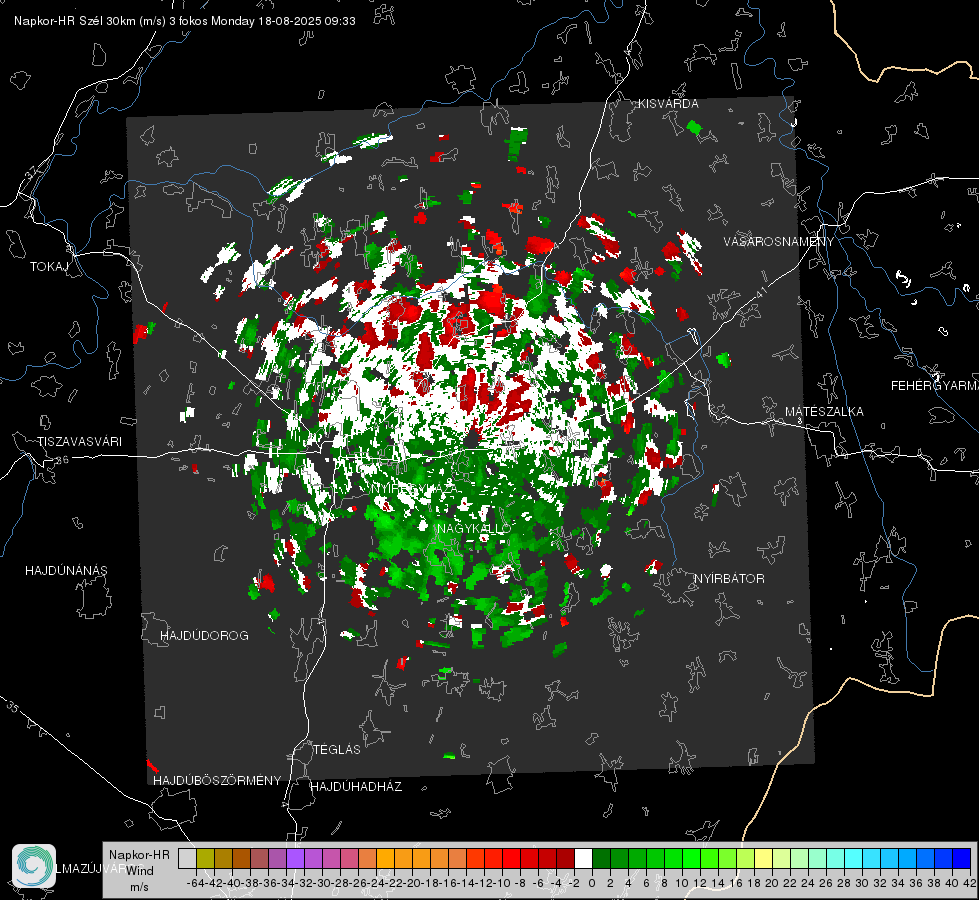Screen dimensions: 979x900
Task: Click the swirl weather logo icon
Action: [34, 866]
